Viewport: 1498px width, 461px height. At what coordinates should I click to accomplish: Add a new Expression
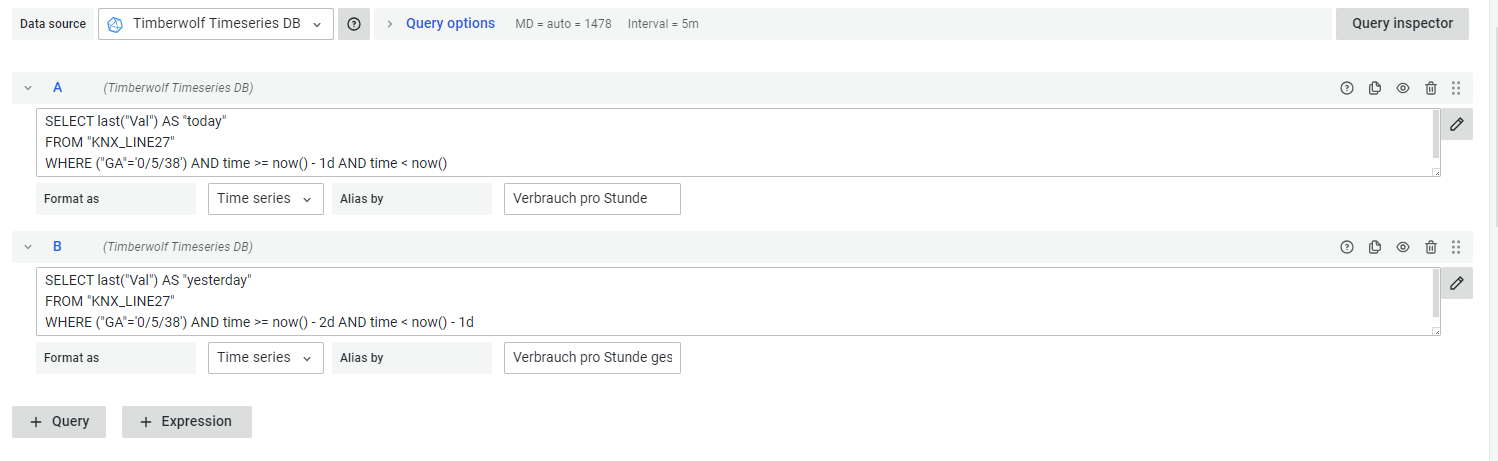pyautogui.click(x=186, y=422)
